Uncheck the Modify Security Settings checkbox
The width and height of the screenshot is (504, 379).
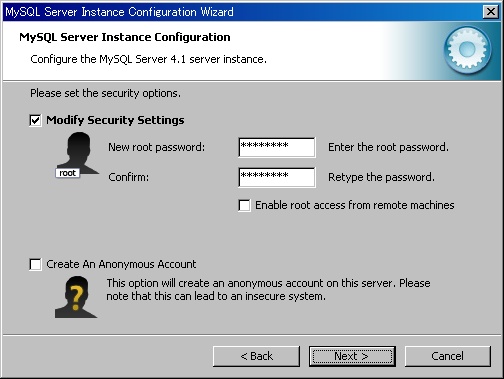coord(35,120)
